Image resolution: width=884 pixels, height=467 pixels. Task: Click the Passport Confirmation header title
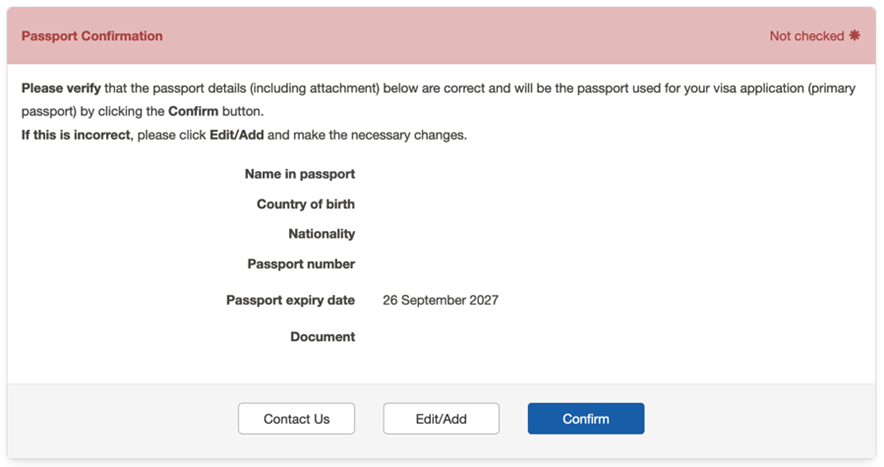pyautogui.click(x=92, y=36)
